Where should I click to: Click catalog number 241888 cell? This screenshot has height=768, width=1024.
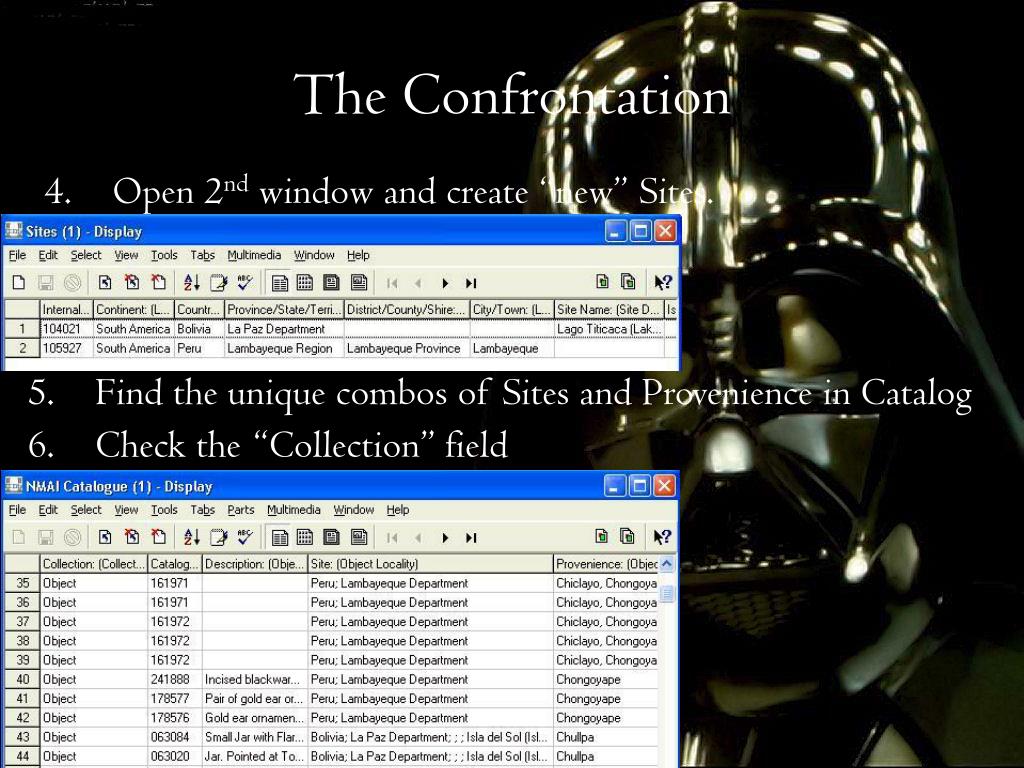(175, 679)
